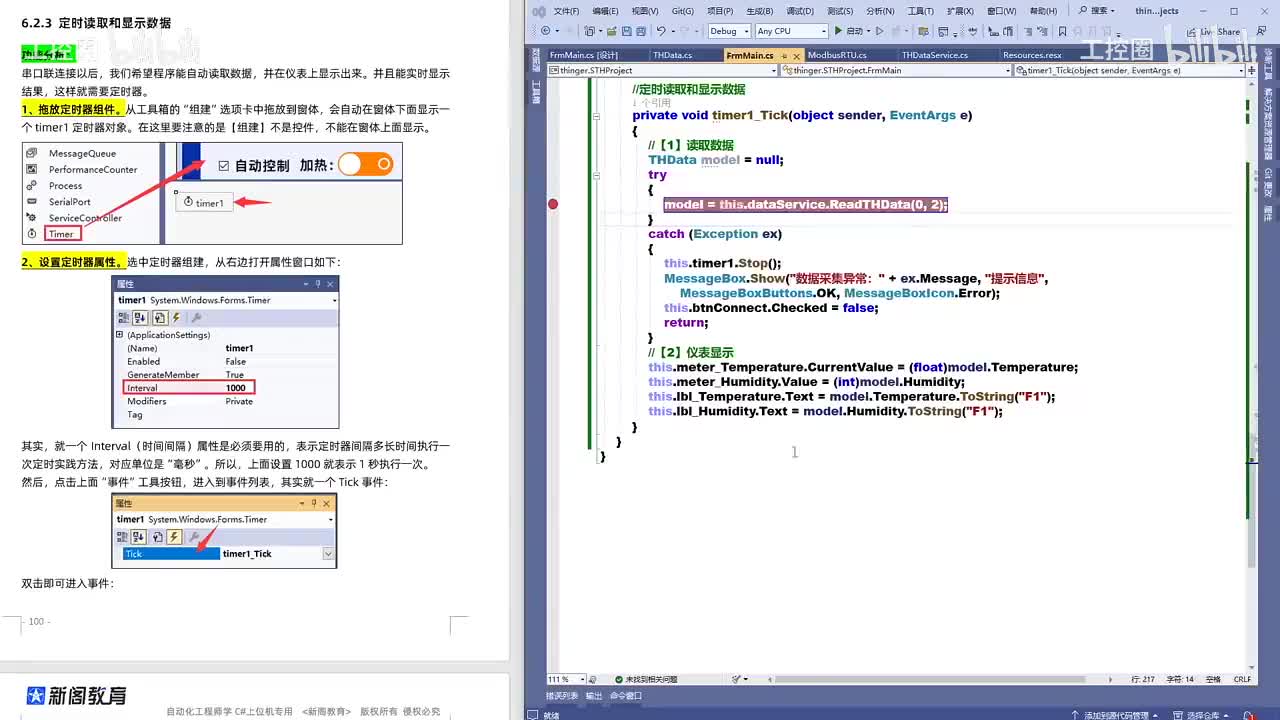Expand the start target dropdown arrow
Viewport: 1280px width, 720px height.
coord(867,31)
